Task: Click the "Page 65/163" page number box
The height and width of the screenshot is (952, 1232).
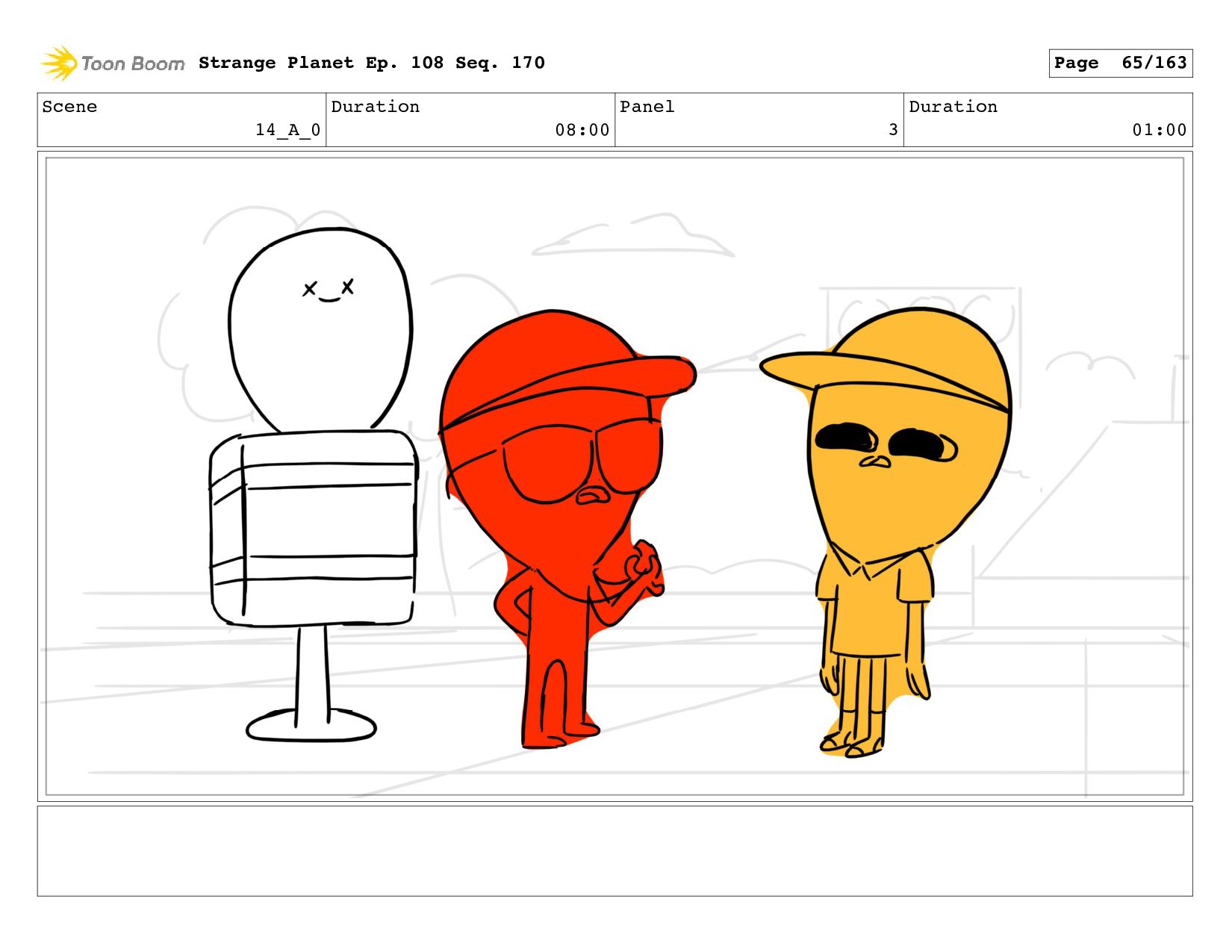Action: coord(1120,63)
